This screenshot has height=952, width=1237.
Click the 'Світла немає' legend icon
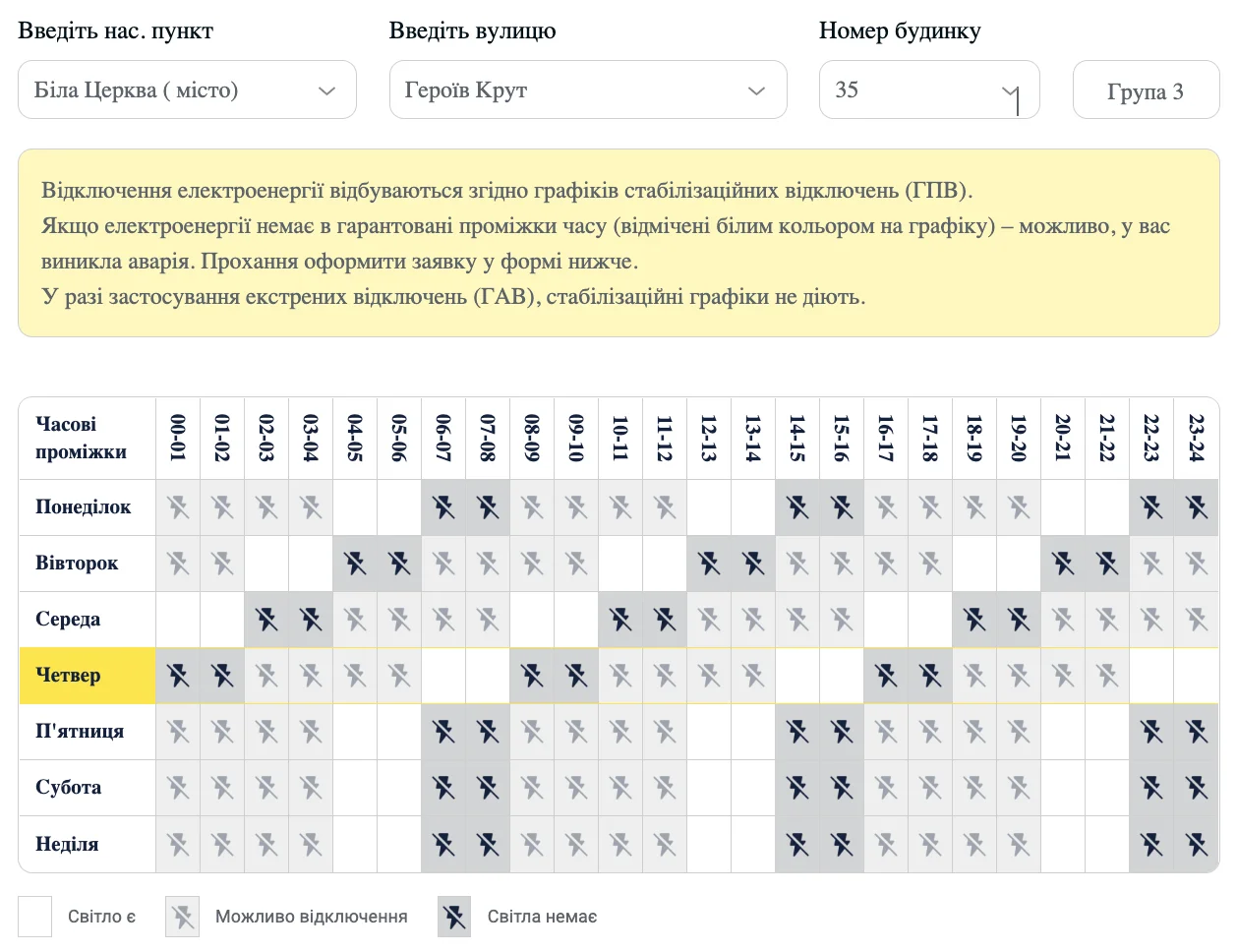point(454,917)
